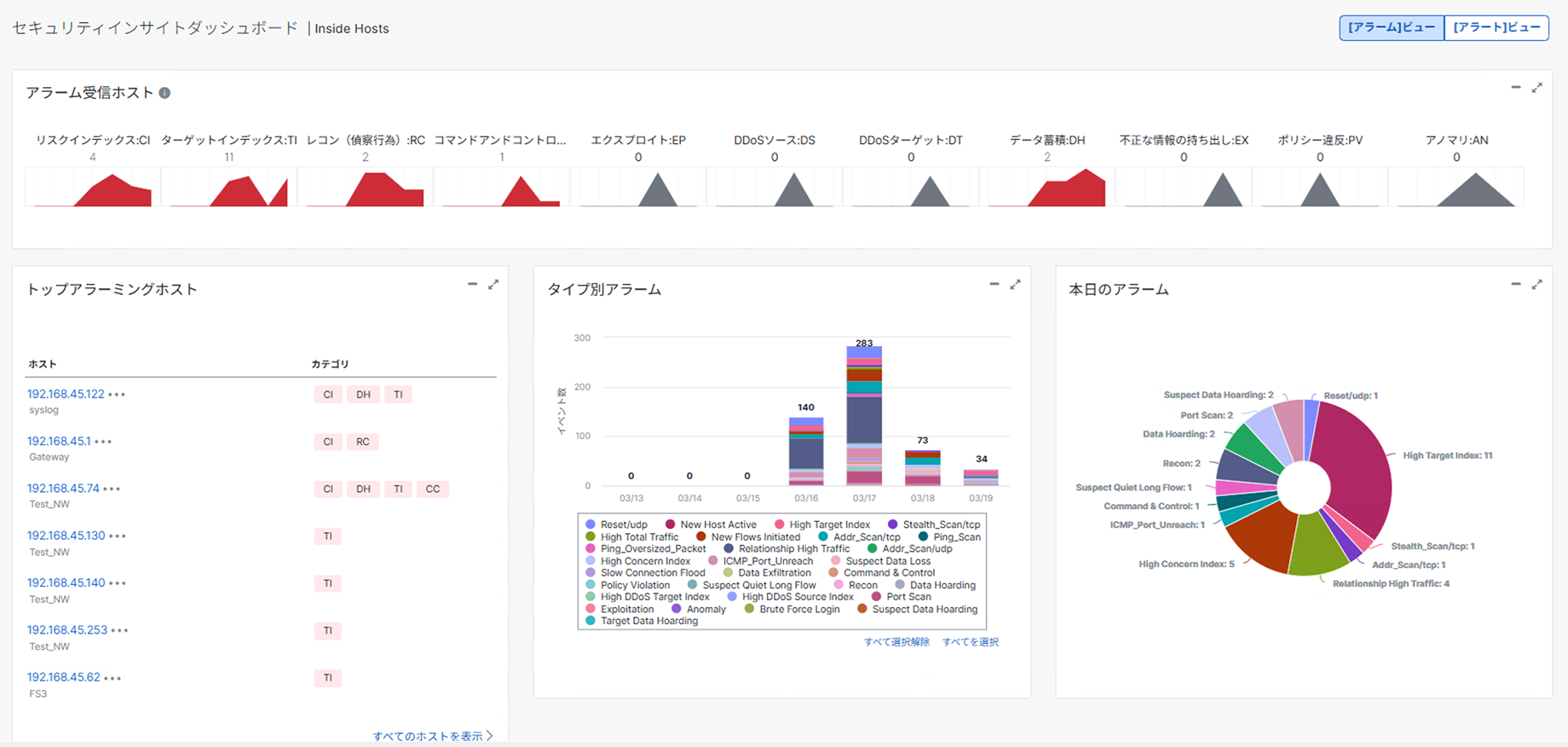Viewport: 1568px width, 747px height.
Task: Toggle Reset/udp in the bar chart legend
Action: [x=617, y=524]
